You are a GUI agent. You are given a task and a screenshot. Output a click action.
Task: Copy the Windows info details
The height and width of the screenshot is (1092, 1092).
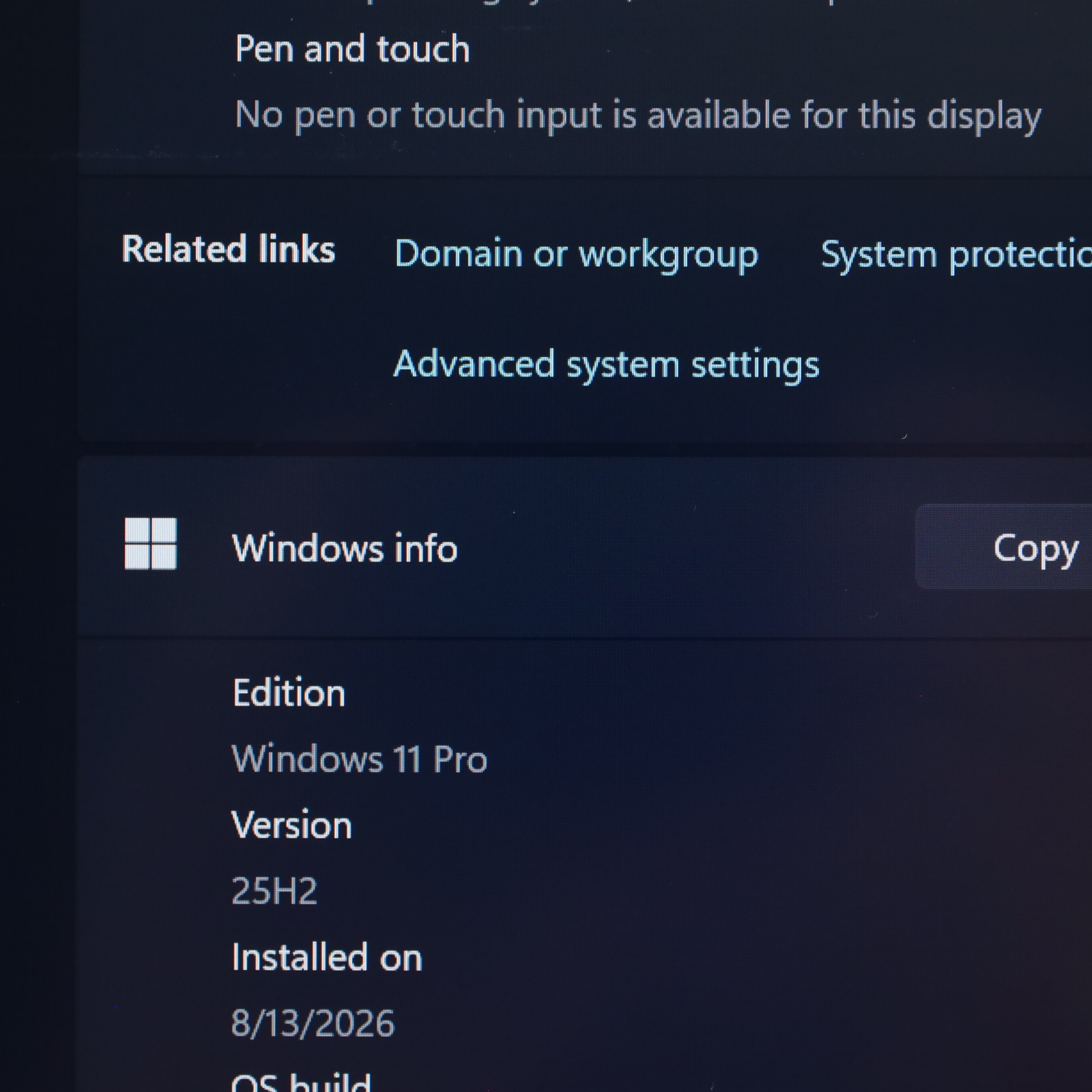coord(1004,547)
